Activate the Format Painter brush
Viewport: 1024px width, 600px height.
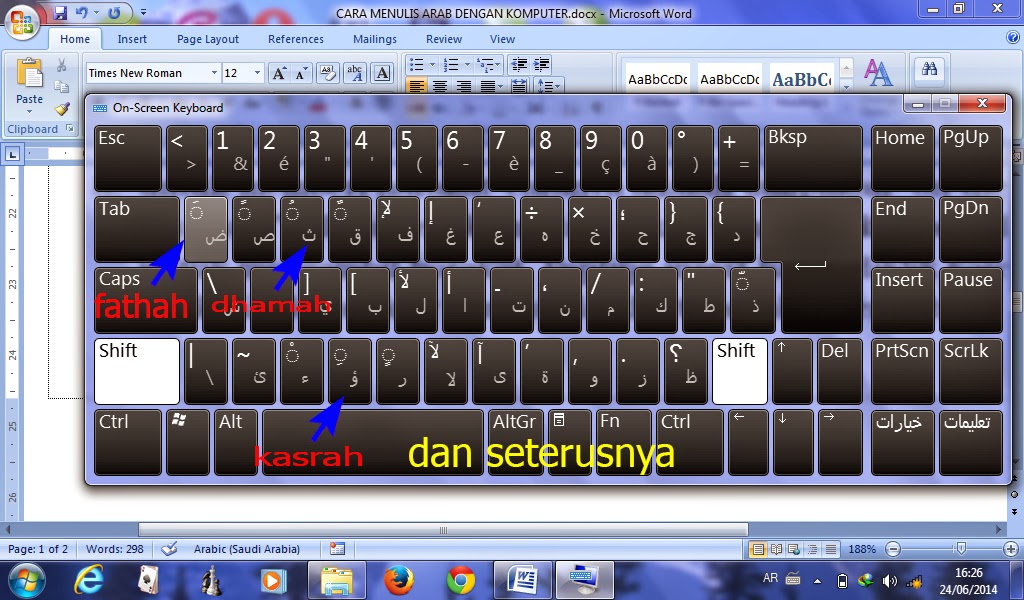[61, 108]
